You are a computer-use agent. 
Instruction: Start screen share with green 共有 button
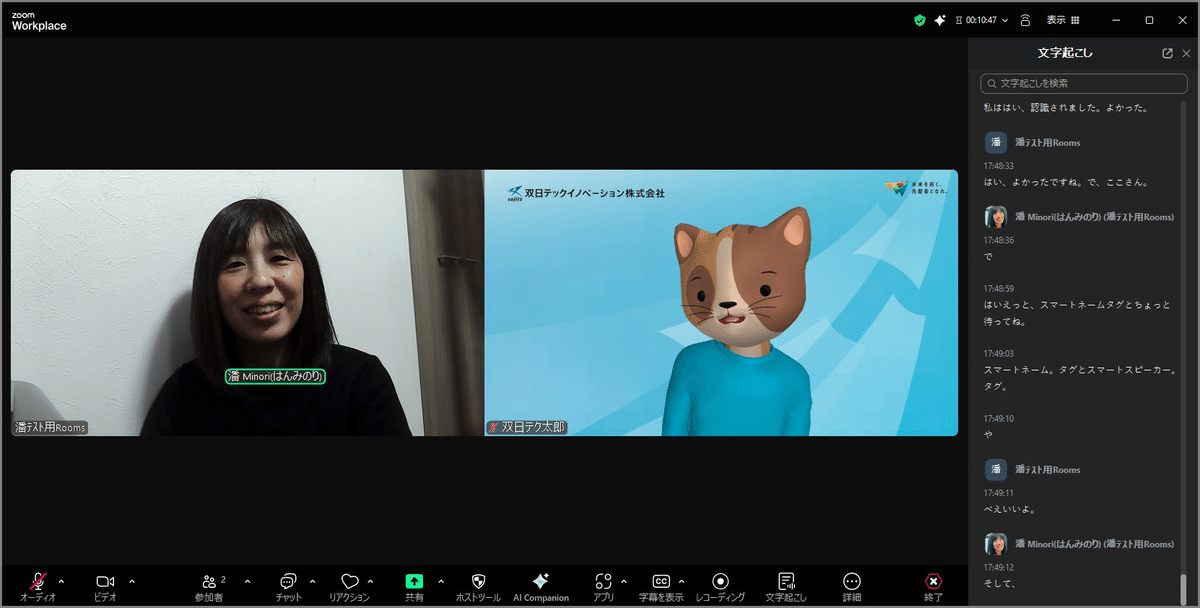[414, 586]
